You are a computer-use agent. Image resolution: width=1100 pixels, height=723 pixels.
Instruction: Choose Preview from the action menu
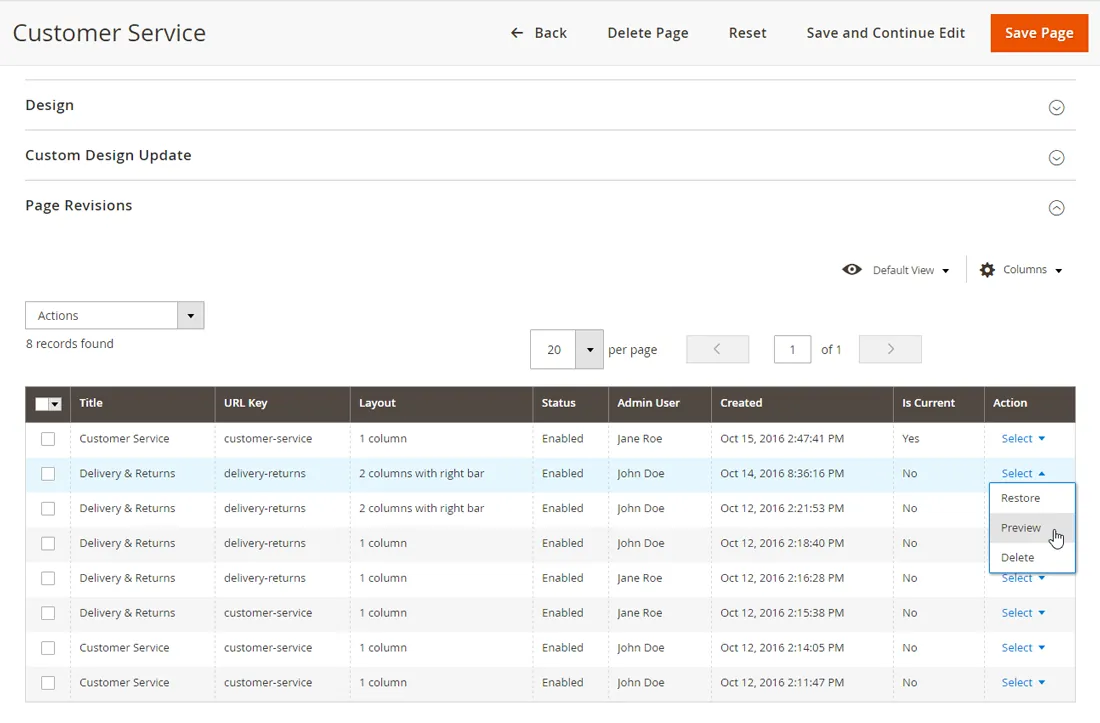pos(1032,527)
